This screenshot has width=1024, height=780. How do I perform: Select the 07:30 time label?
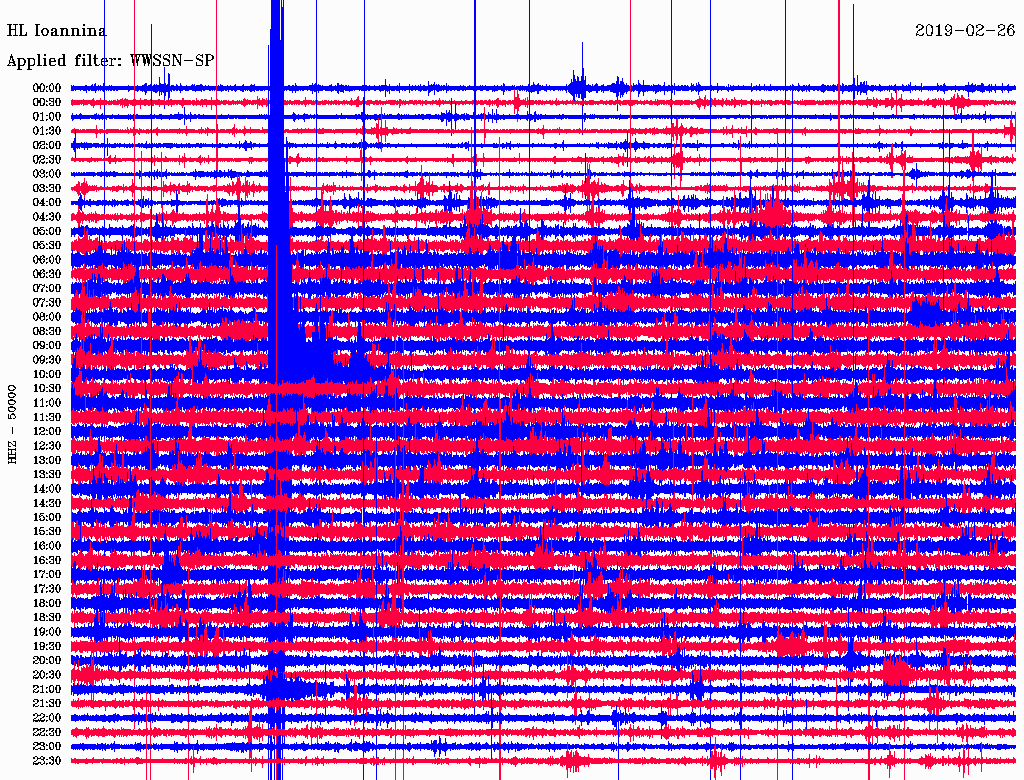(47, 302)
